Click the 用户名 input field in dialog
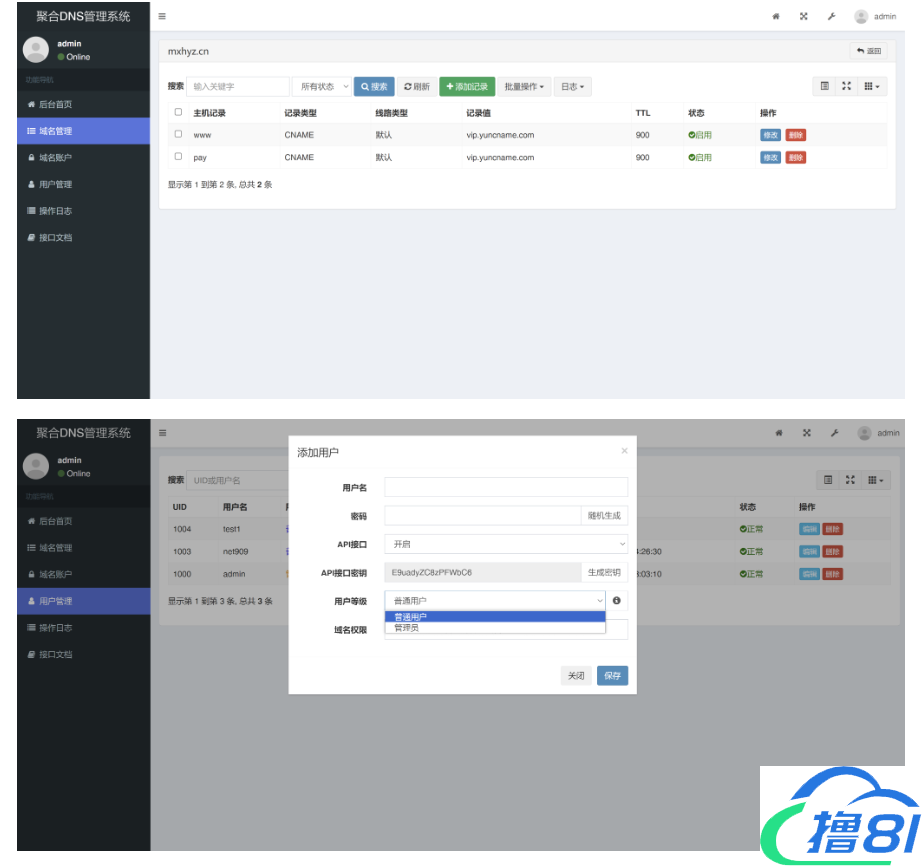 (x=506, y=487)
